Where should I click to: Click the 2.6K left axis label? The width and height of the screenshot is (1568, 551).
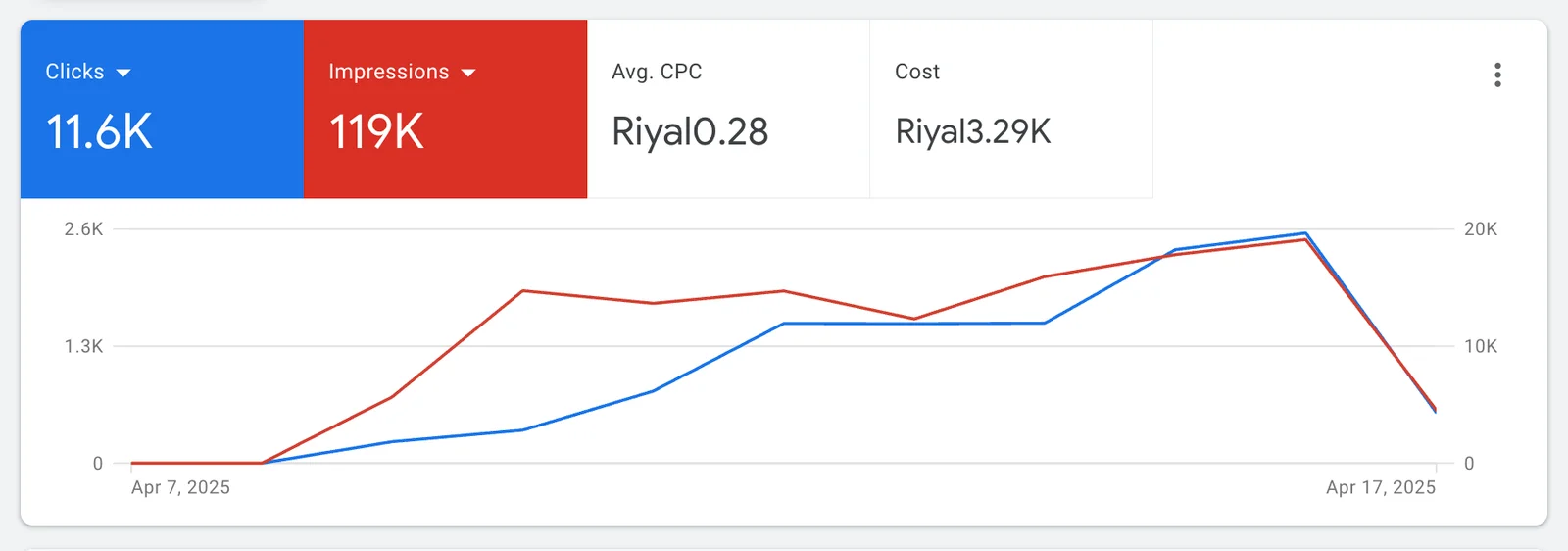tap(83, 229)
